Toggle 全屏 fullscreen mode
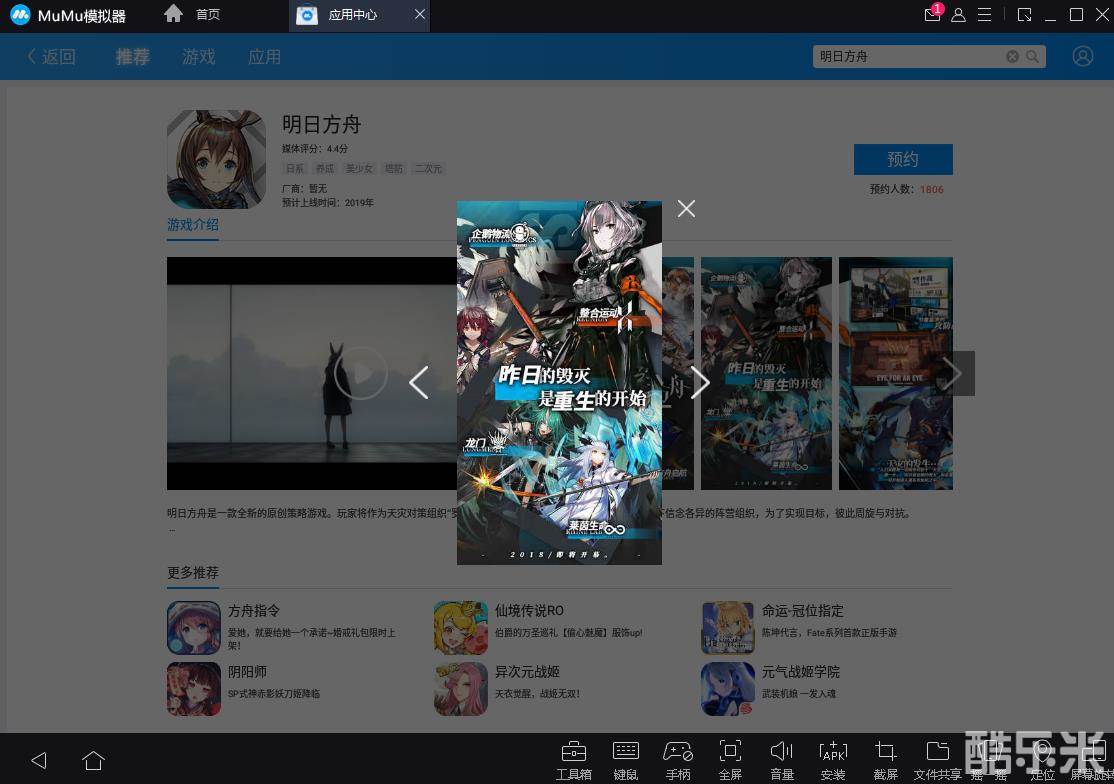Screen dimensions: 1114x784 point(730,759)
